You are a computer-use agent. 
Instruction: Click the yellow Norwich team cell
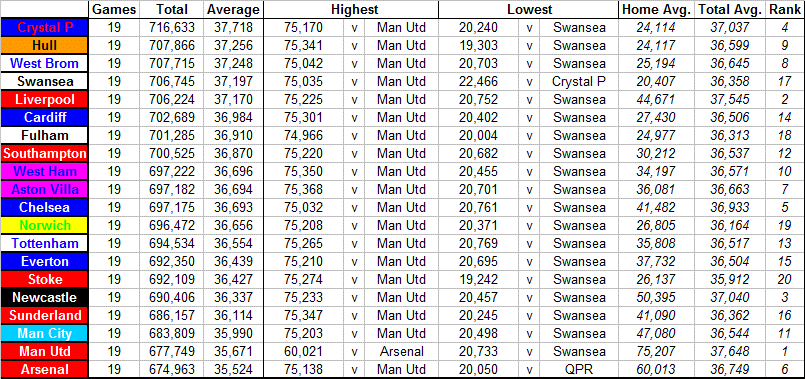pos(45,225)
